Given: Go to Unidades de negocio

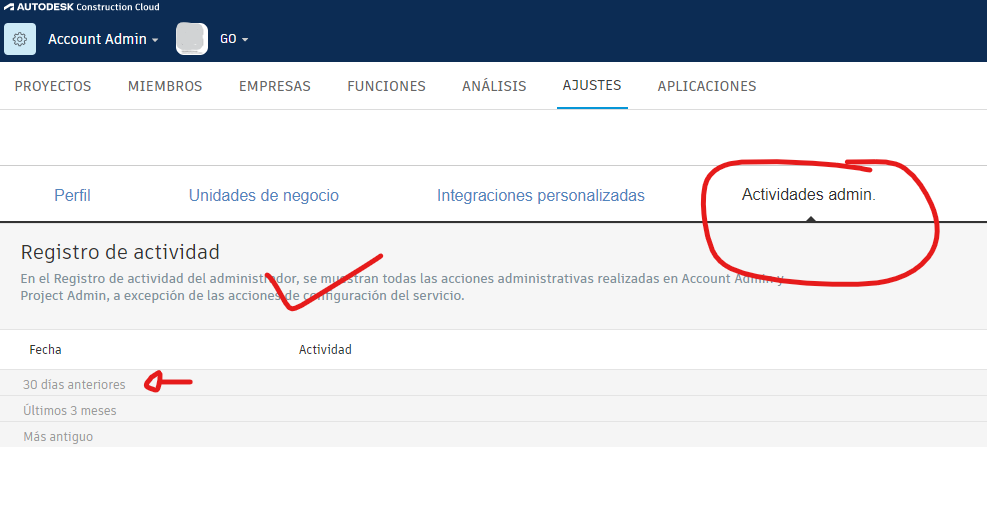Looking at the screenshot, I should pos(264,195).
